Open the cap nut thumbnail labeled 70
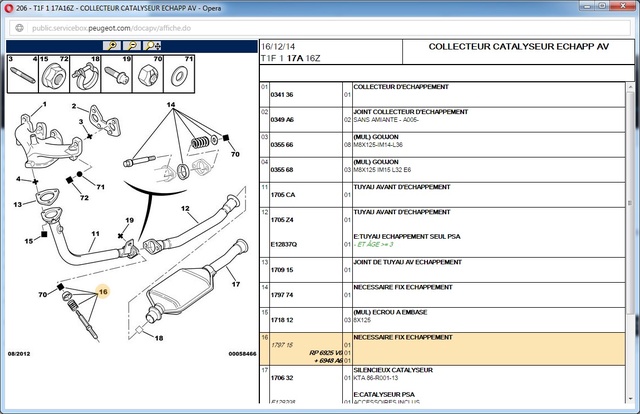Screen dimensions: 640x414 148,74
